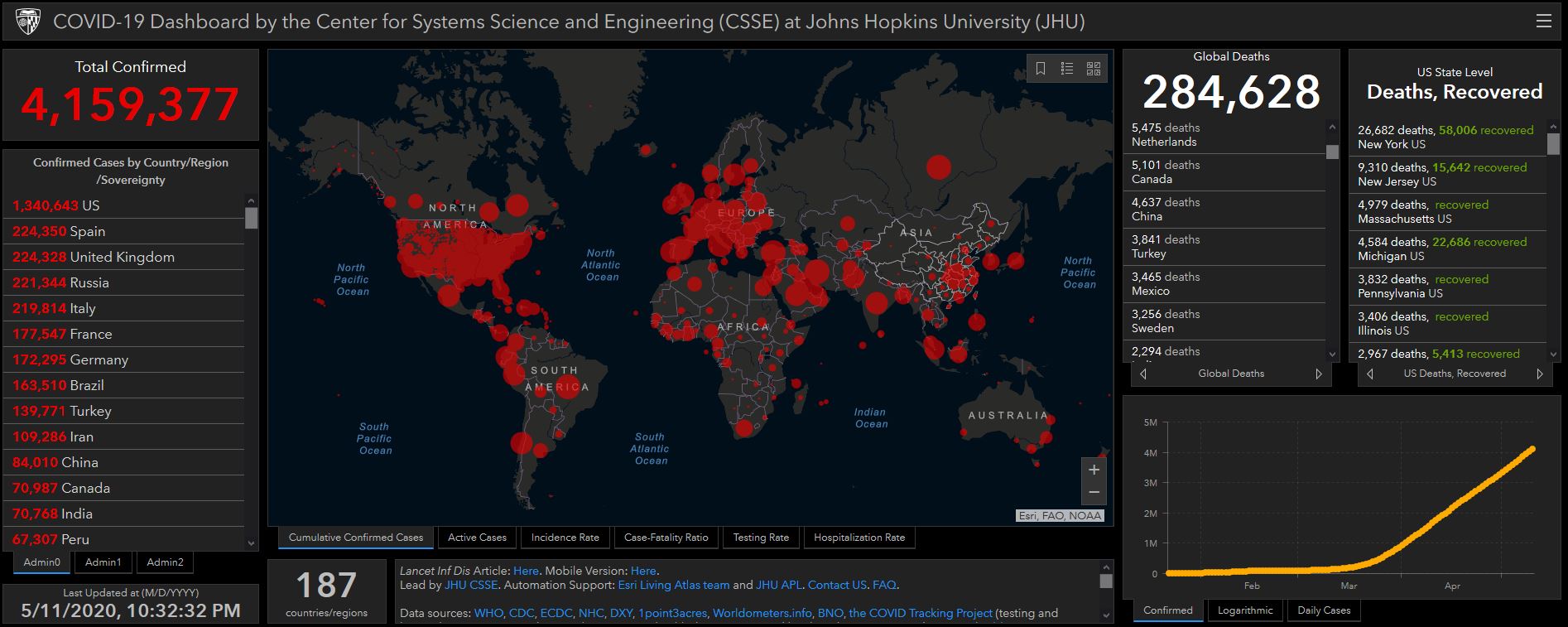Go to next Global Deaths panel page
Screen dimensions: 1568x627
(x=1319, y=374)
